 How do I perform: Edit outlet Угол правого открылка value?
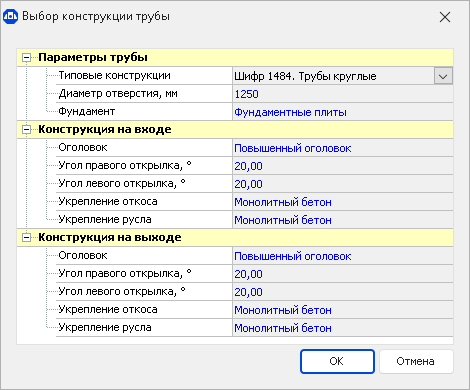click(x=343, y=274)
